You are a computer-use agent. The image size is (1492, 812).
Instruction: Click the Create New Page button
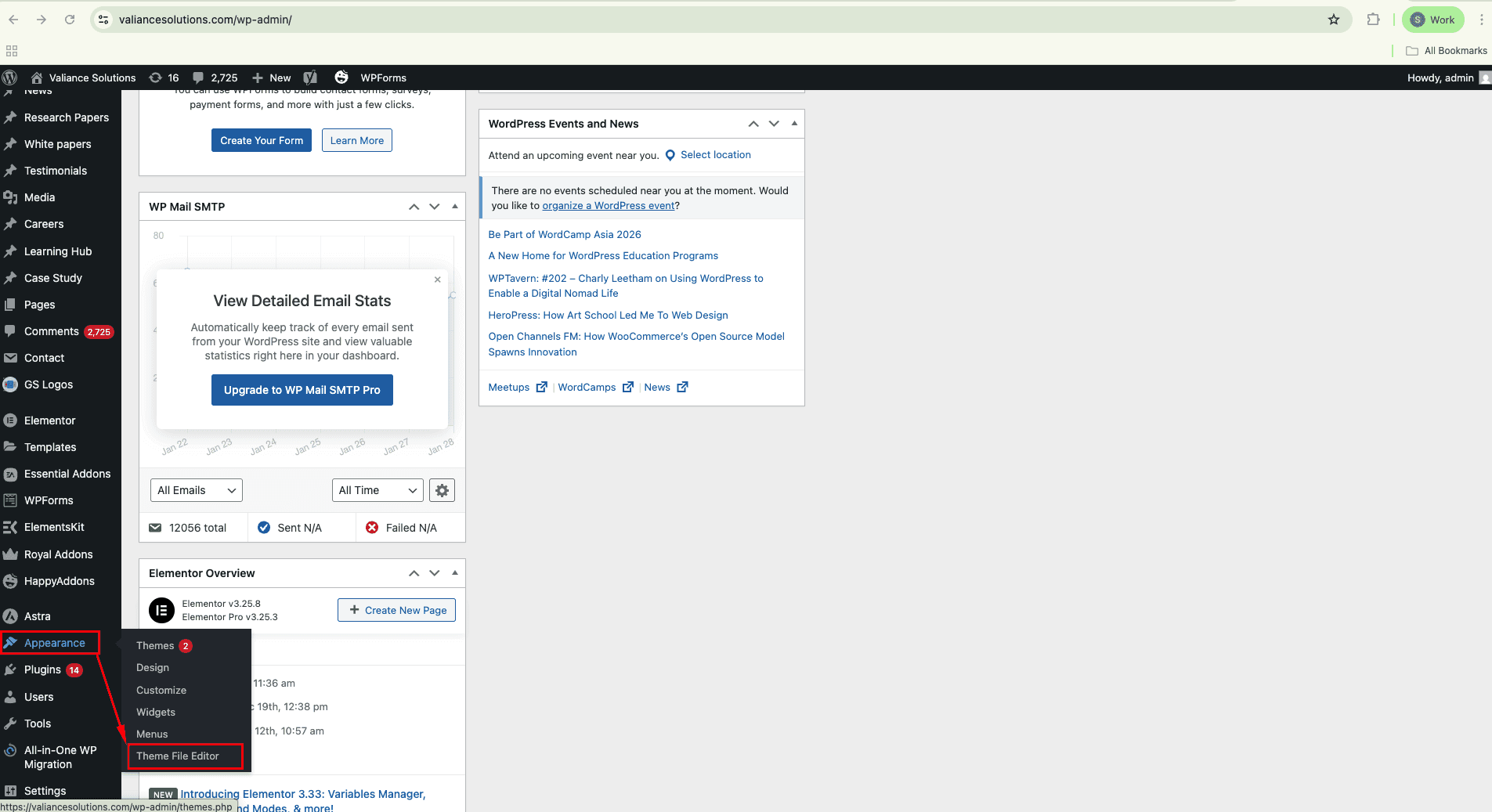[x=396, y=610]
